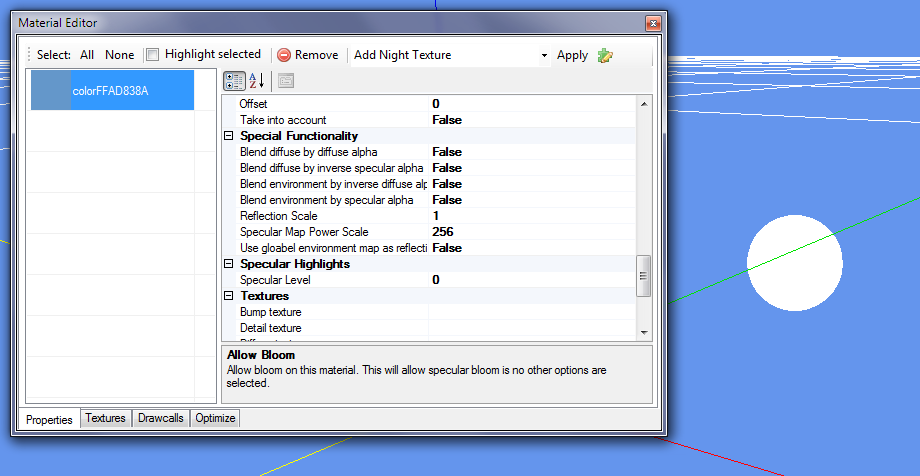Collapse the Special Functionality category

229,136
